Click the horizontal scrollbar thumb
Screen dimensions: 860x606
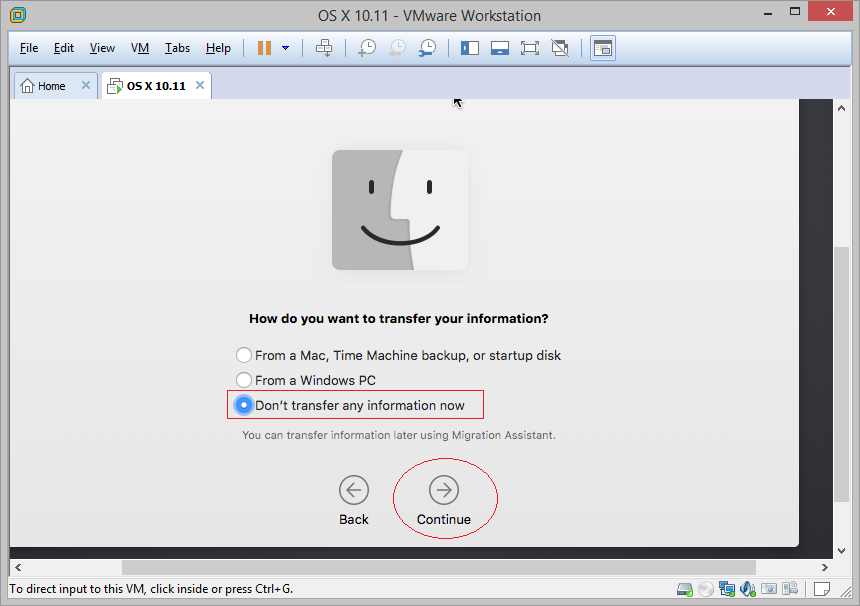[x=439, y=568]
